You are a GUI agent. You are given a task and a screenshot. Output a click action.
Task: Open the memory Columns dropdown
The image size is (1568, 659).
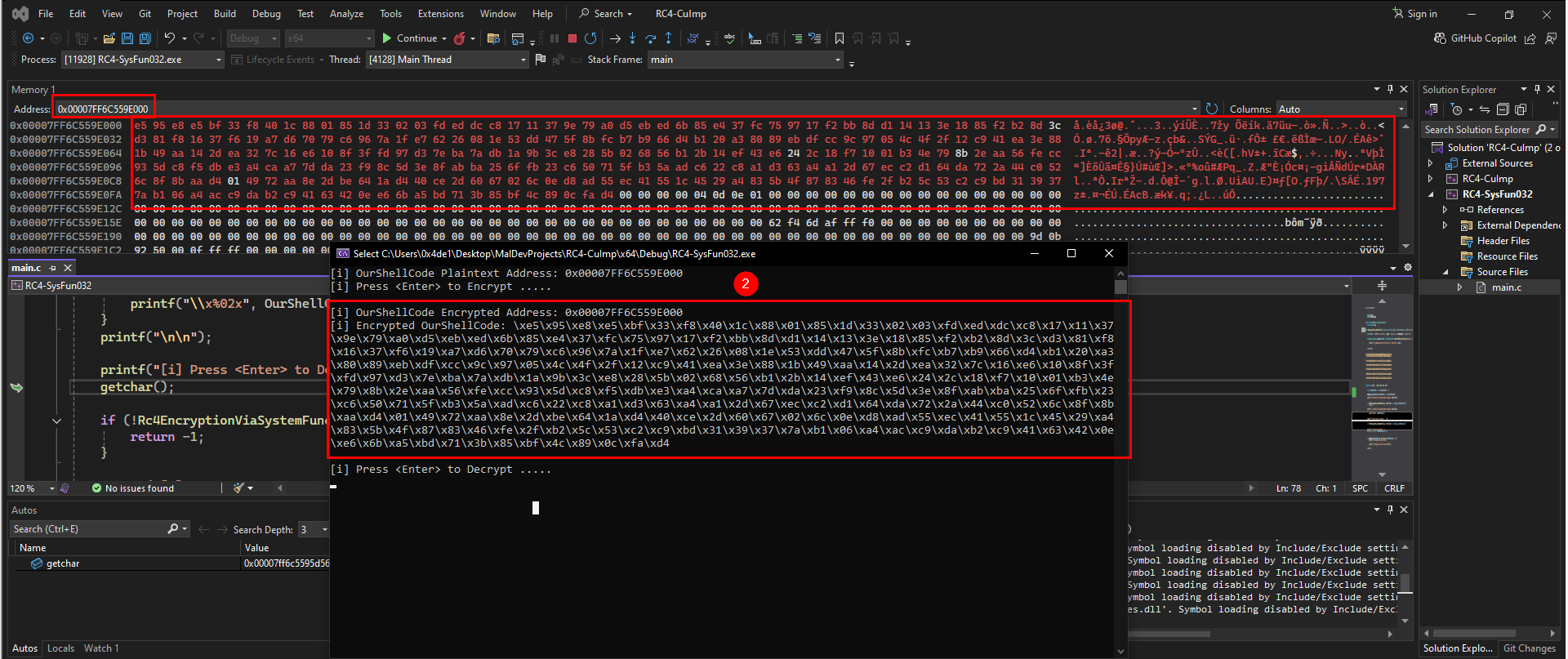(1342, 109)
